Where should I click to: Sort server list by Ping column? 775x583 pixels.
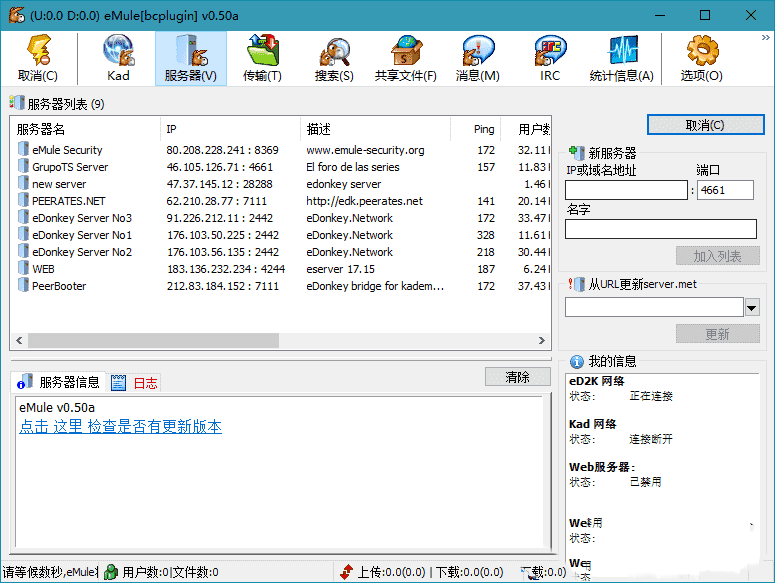[x=484, y=129]
